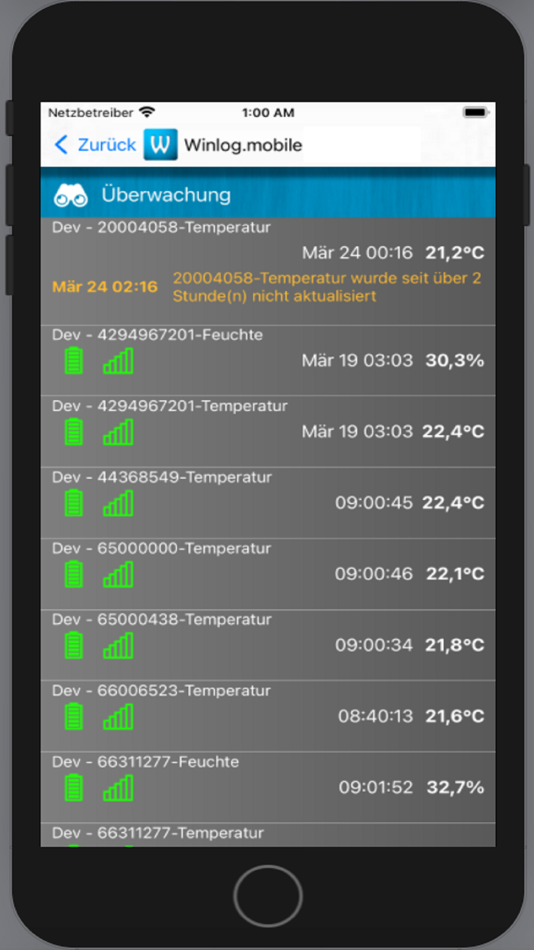Open Dev - 66311277-Temperatur row title

pyautogui.click(x=158, y=833)
